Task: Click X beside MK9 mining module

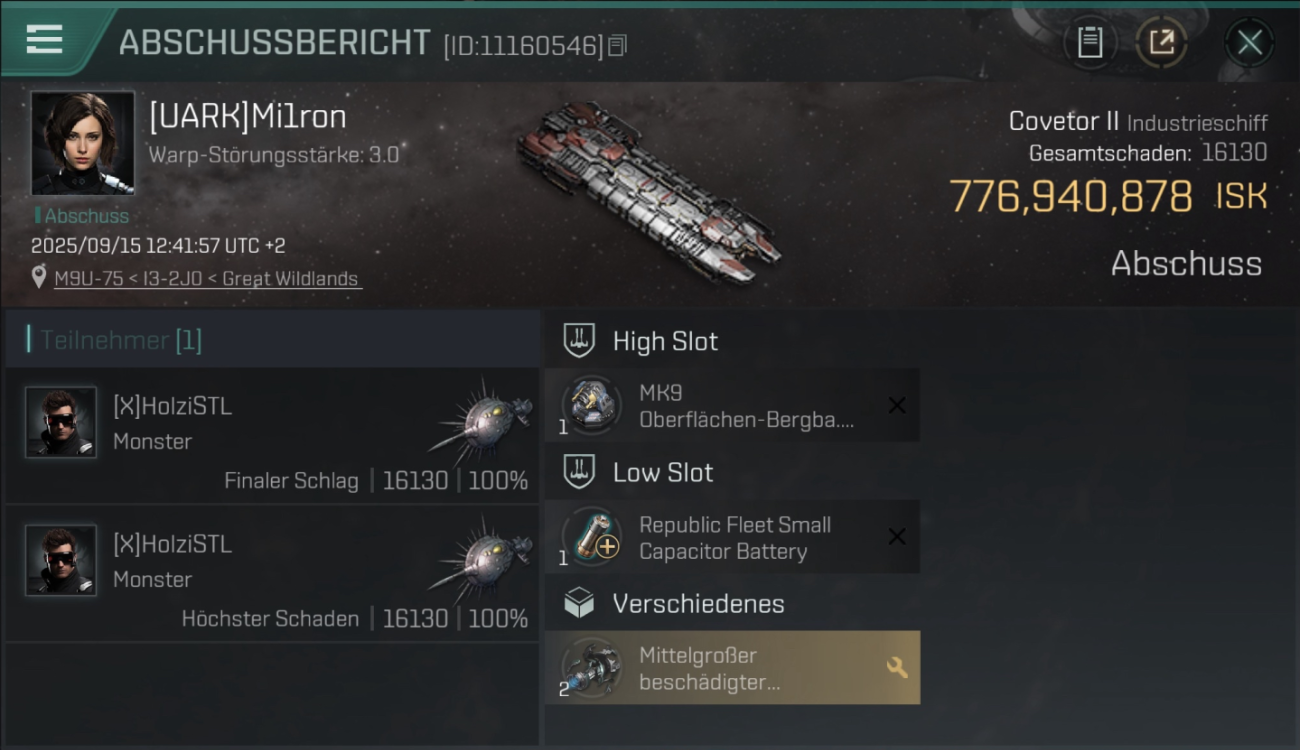Action: [897, 405]
